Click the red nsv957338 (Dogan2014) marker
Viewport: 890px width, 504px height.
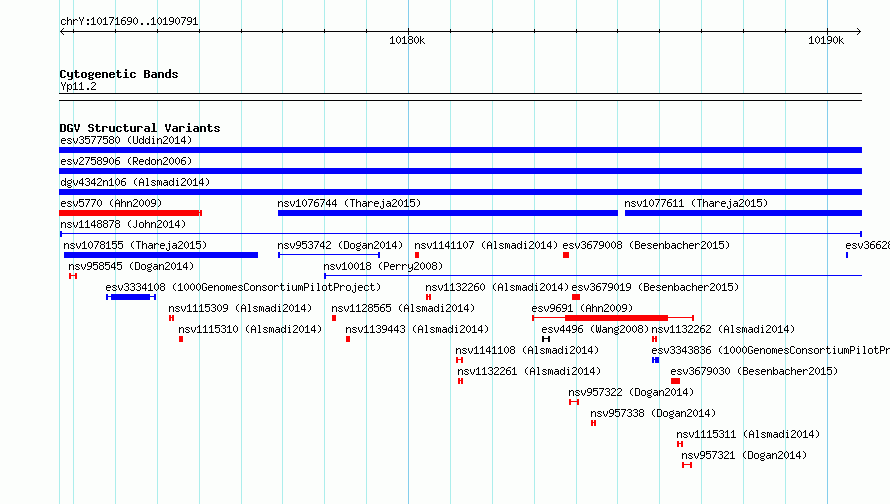click(x=593, y=423)
